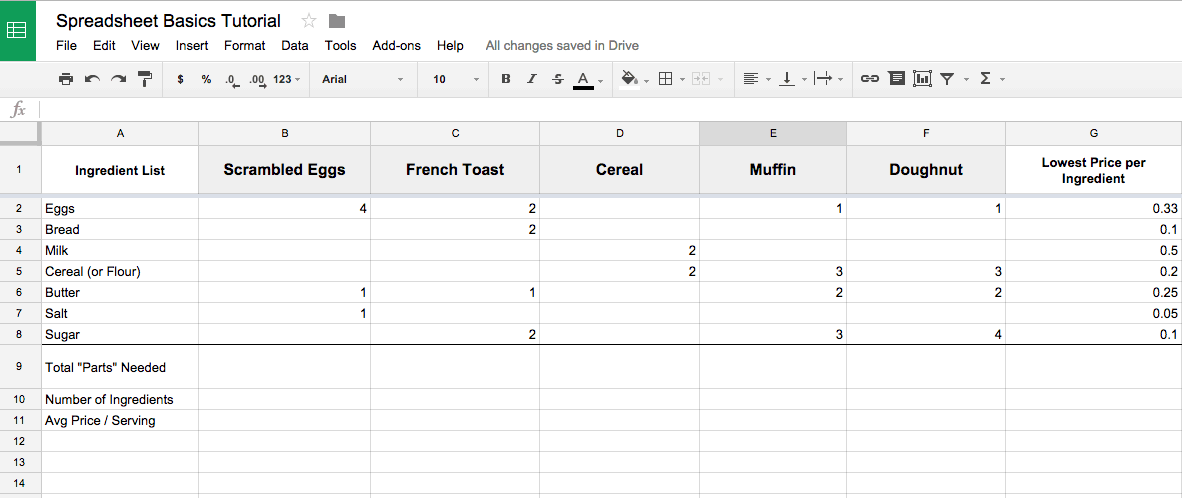Click the Redo arrow icon

point(118,79)
